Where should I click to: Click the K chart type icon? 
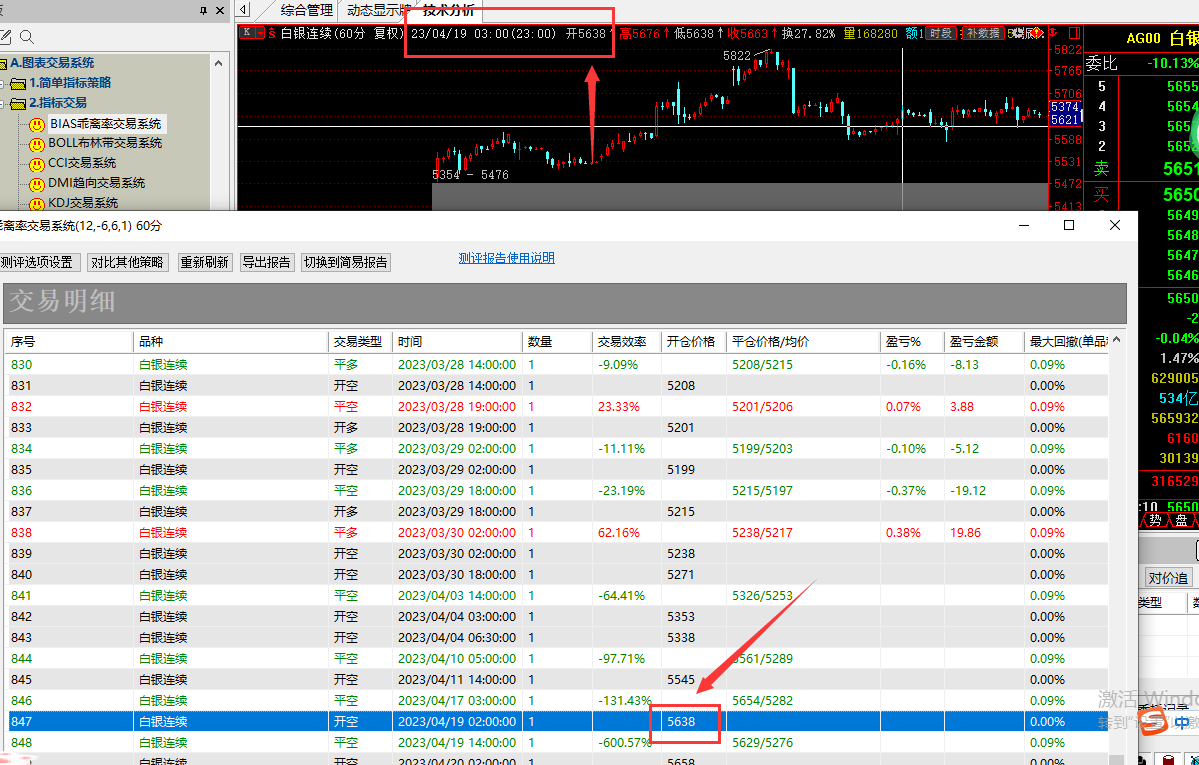[246, 33]
